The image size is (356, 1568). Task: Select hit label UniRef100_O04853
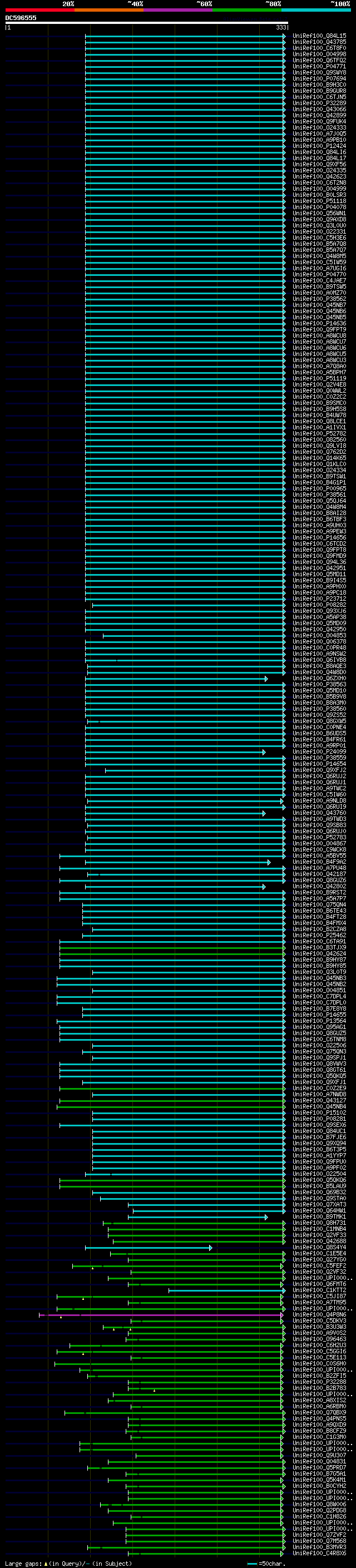pyautogui.click(x=319, y=635)
